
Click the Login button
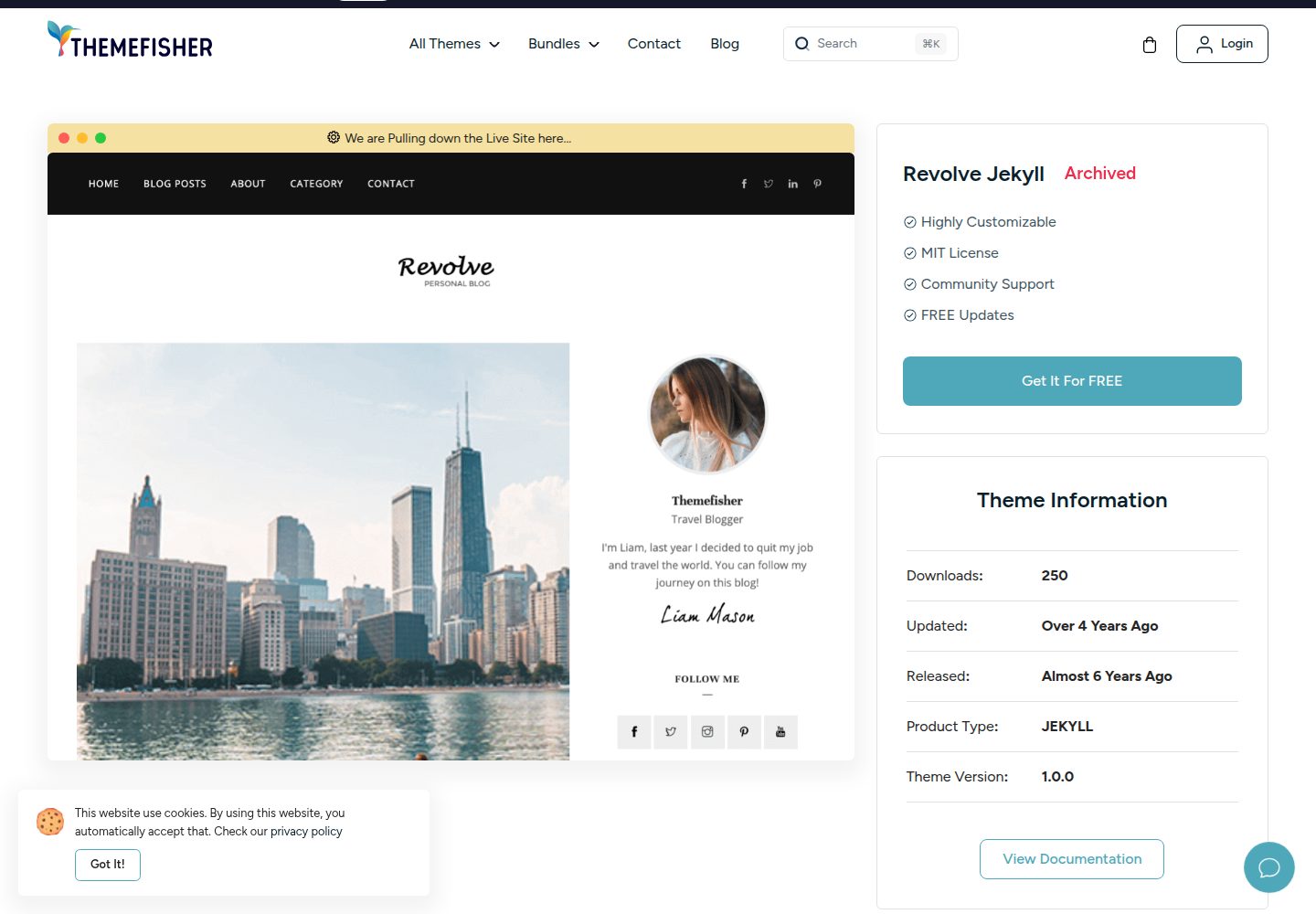(1222, 44)
